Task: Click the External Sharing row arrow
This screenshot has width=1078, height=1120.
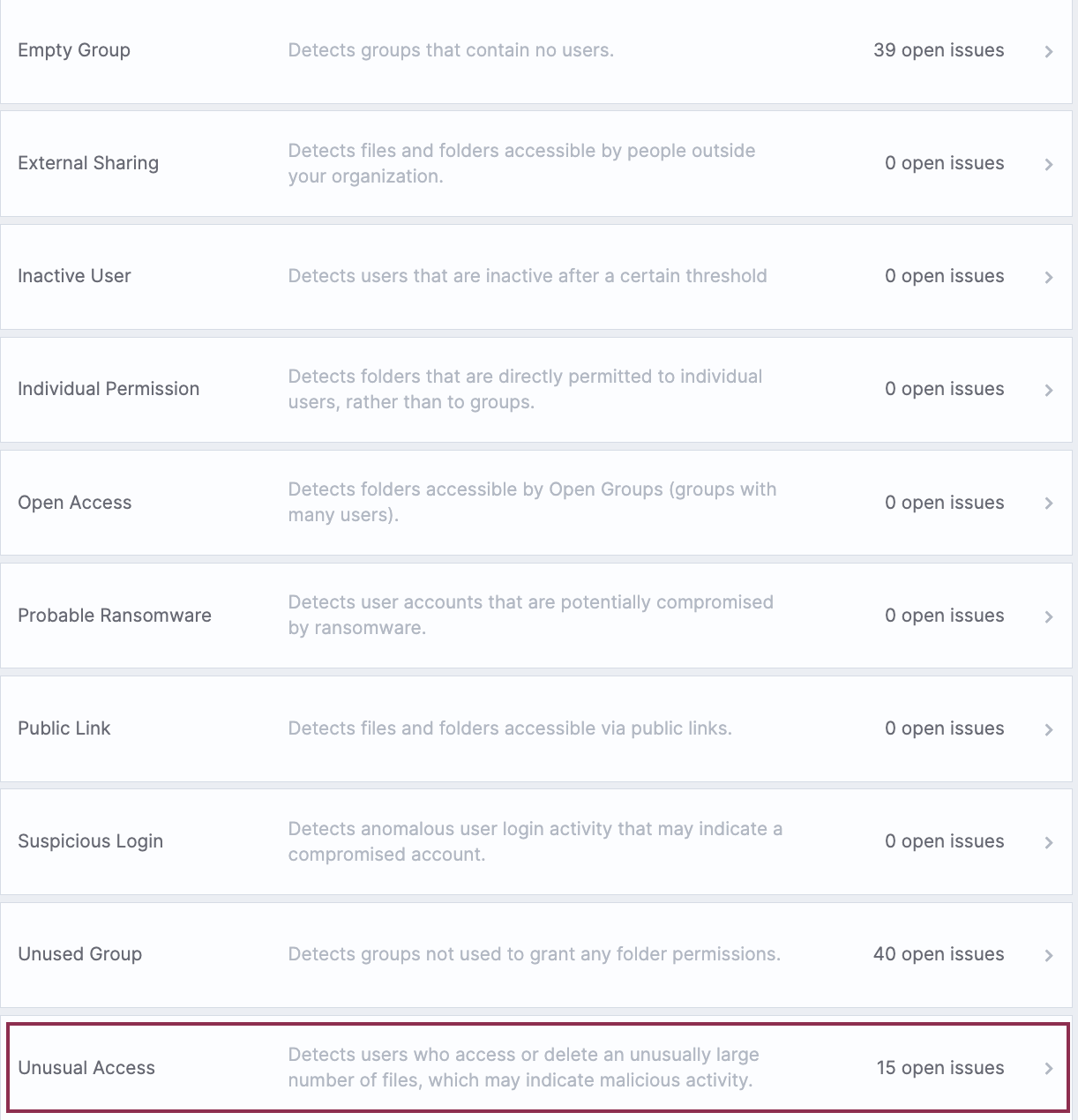Action: click(1049, 164)
